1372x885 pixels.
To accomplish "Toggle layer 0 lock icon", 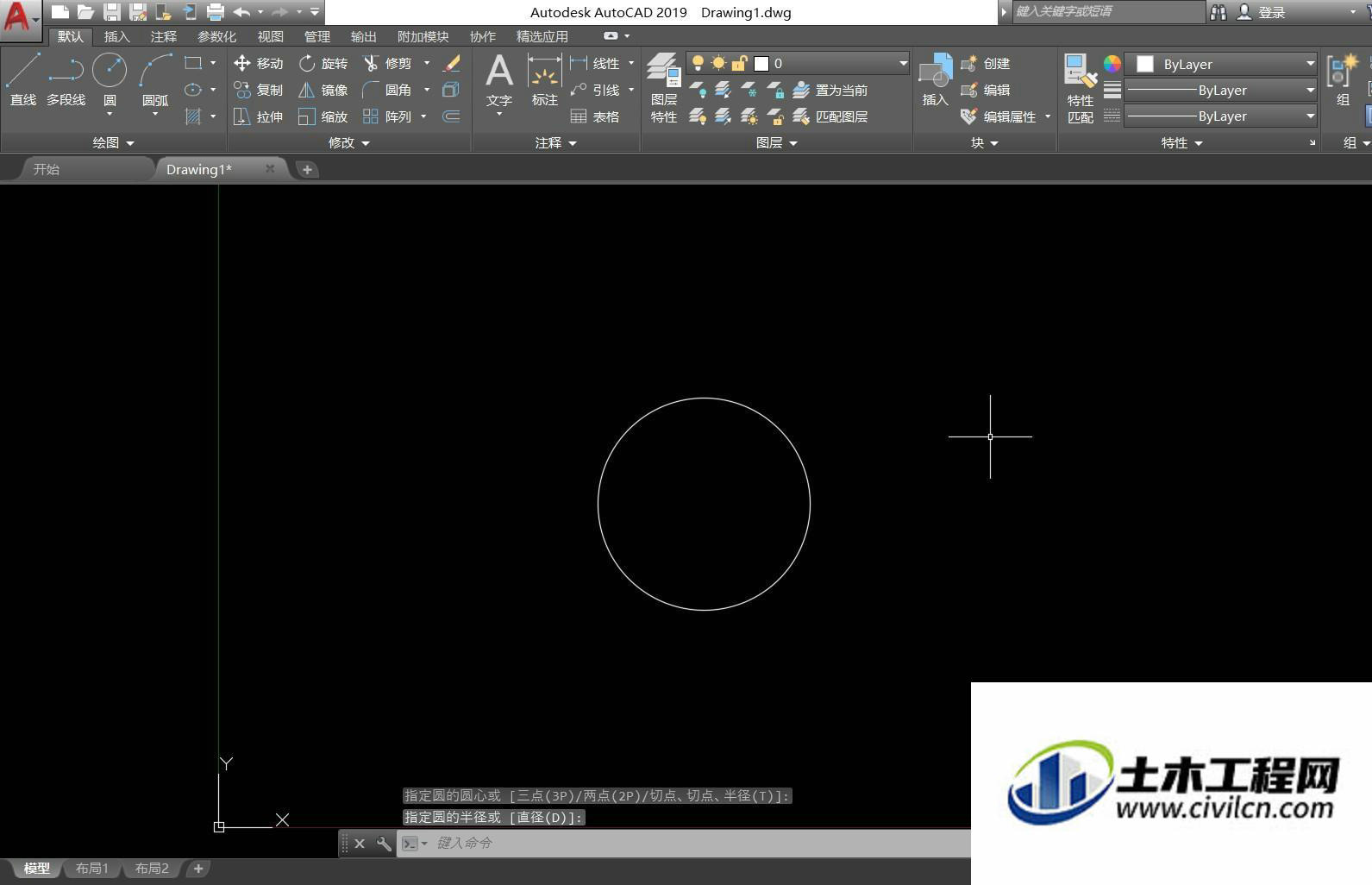I will (739, 63).
